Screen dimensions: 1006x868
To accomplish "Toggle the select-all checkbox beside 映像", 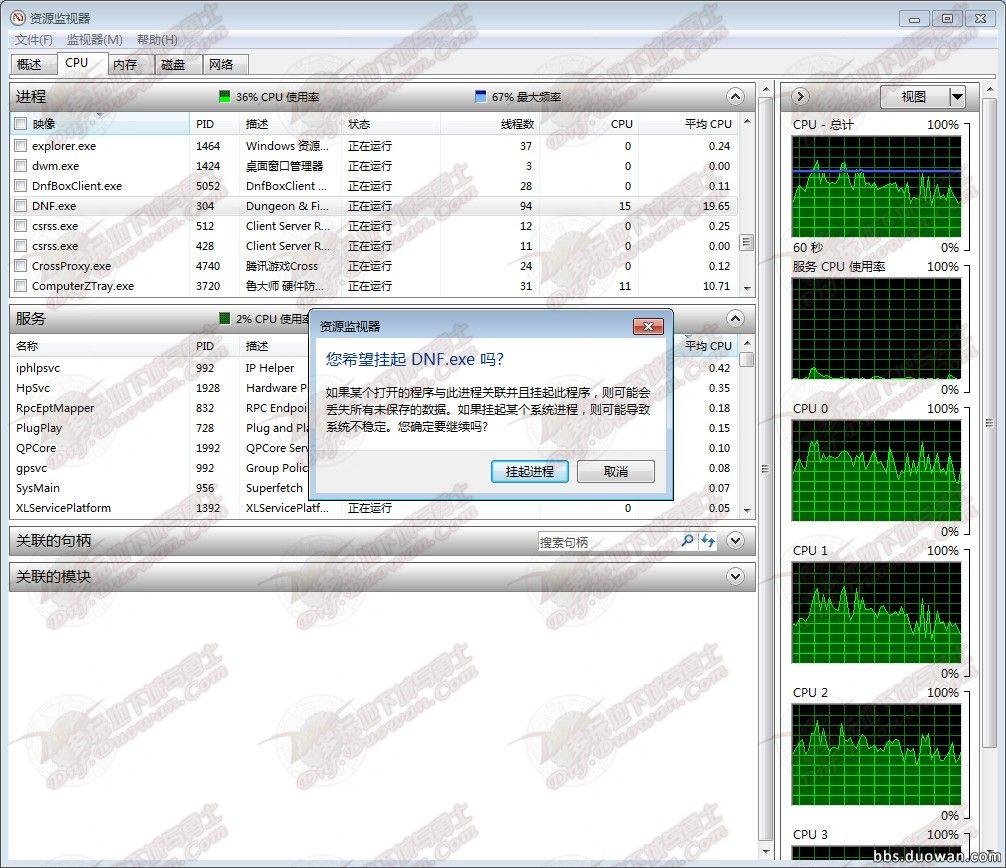I will [21, 124].
